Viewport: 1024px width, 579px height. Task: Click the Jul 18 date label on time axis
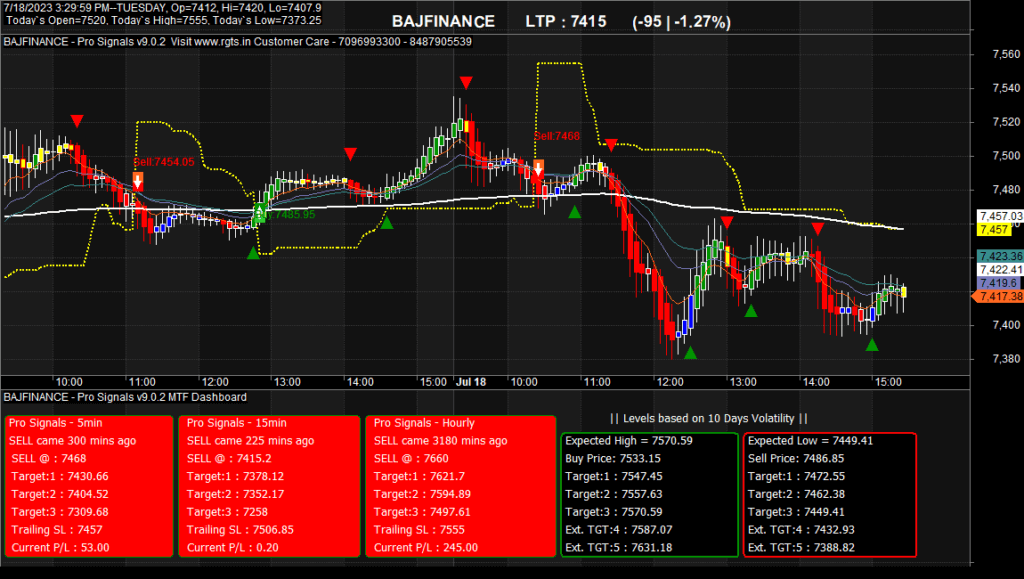pyautogui.click(x=471, y=382)
